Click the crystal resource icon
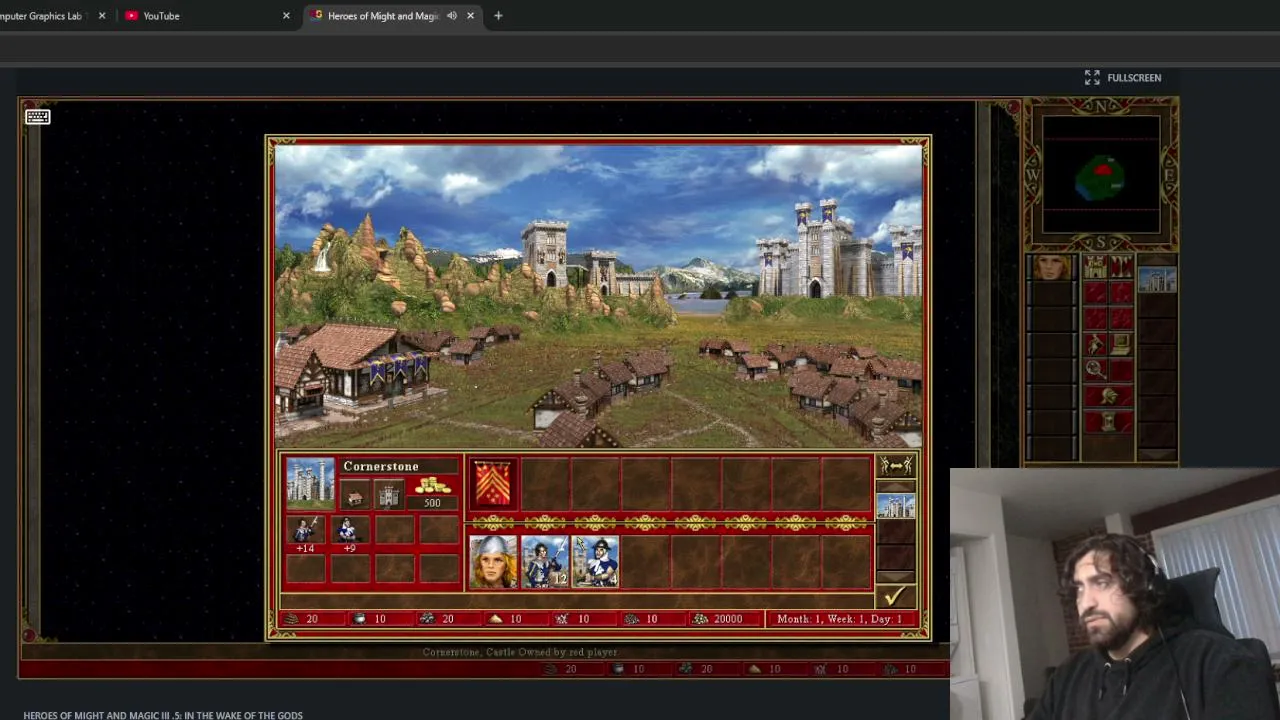This screenshot has width=1280, height=720. pos(562,619)
